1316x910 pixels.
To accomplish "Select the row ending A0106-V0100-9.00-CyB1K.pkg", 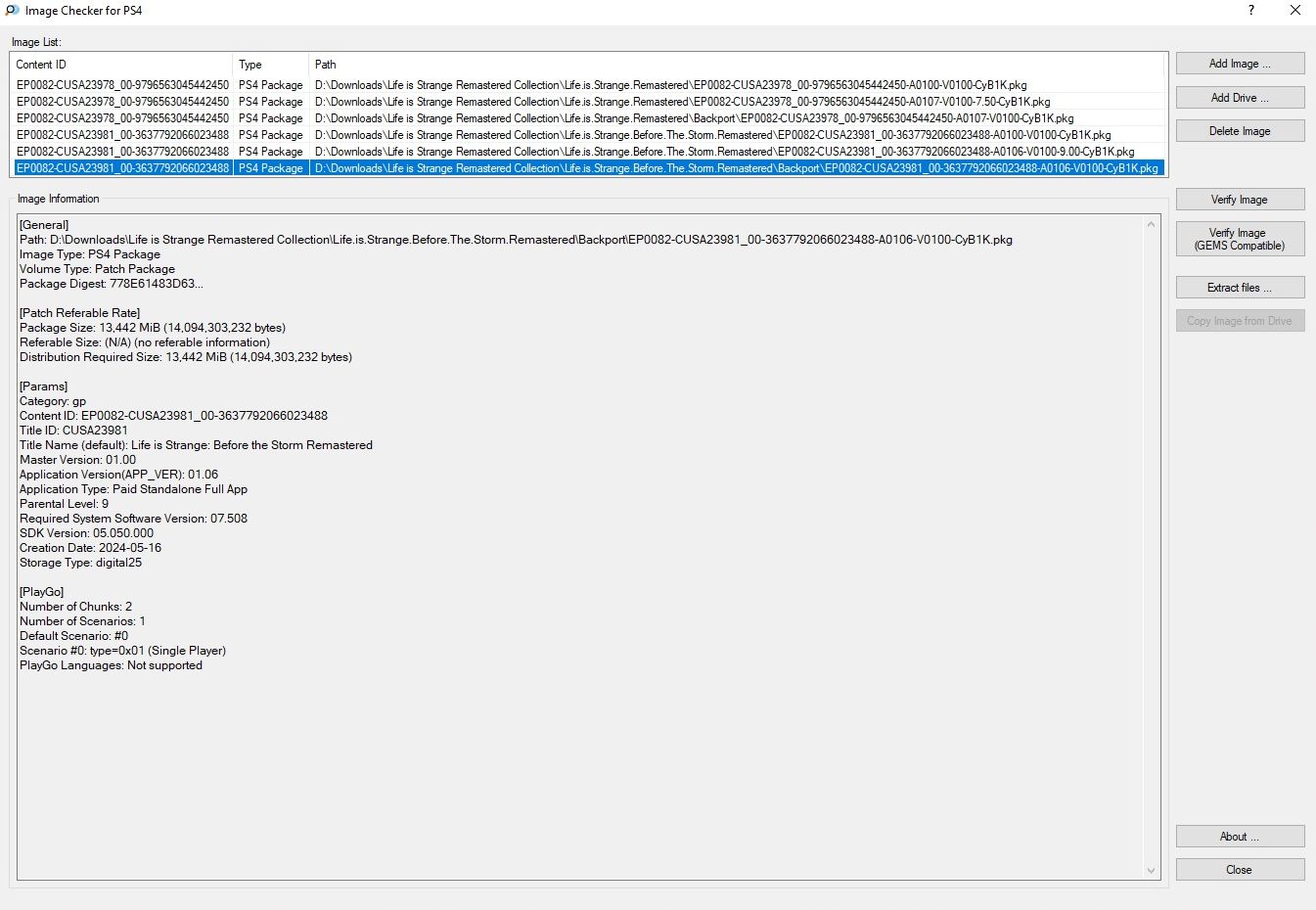I will click(x=588, y=152).
